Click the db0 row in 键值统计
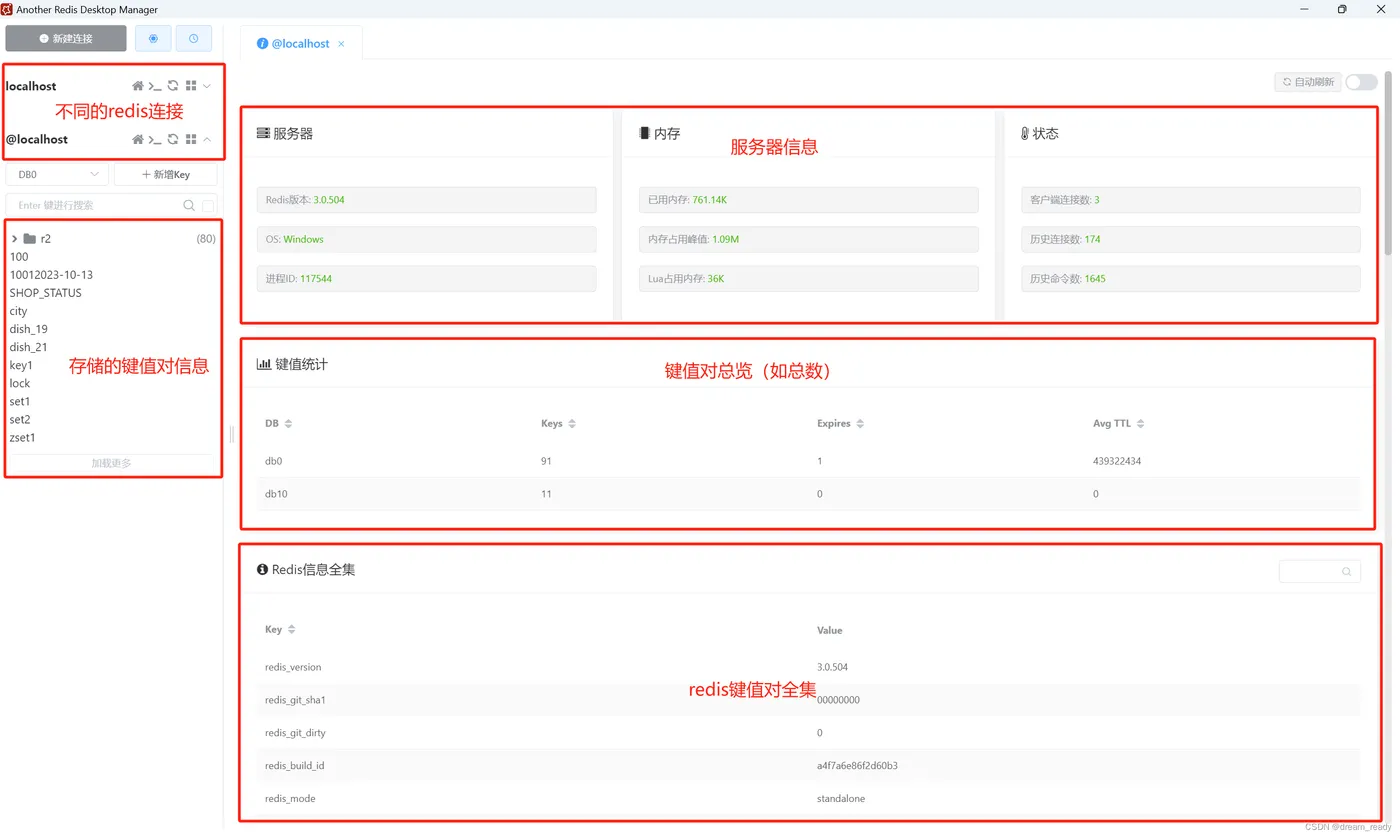The height and width of the screenshot is (837, 1400). coord(808,461)
